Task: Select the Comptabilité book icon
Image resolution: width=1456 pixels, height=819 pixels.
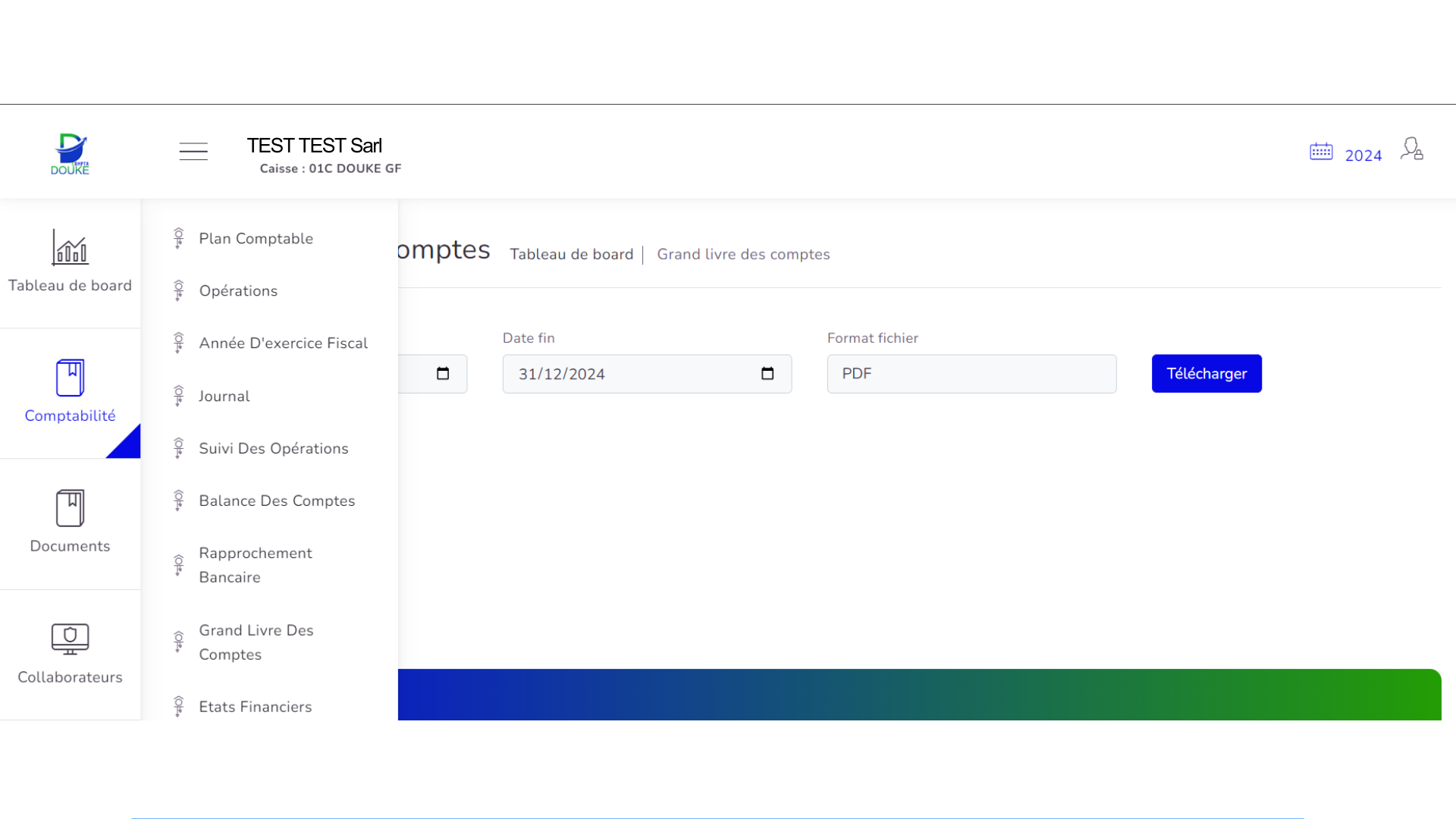Action: click(x=70, y=378)
